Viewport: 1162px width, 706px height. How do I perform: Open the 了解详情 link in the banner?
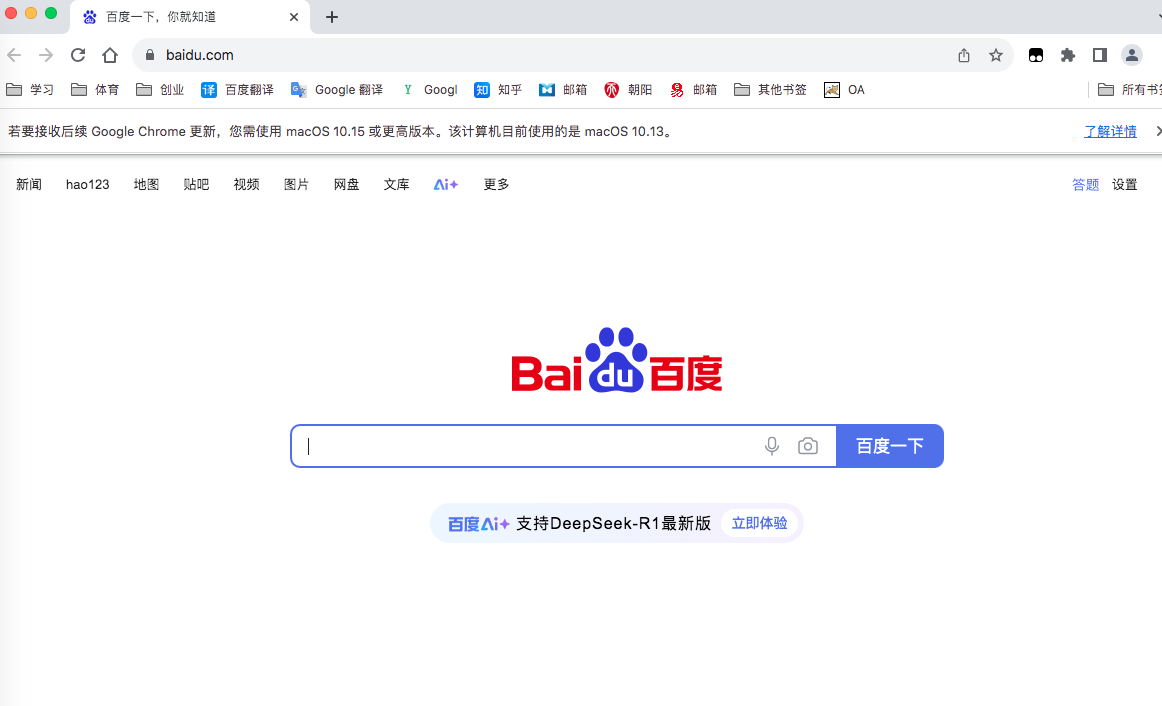(x=1110, y=131)
